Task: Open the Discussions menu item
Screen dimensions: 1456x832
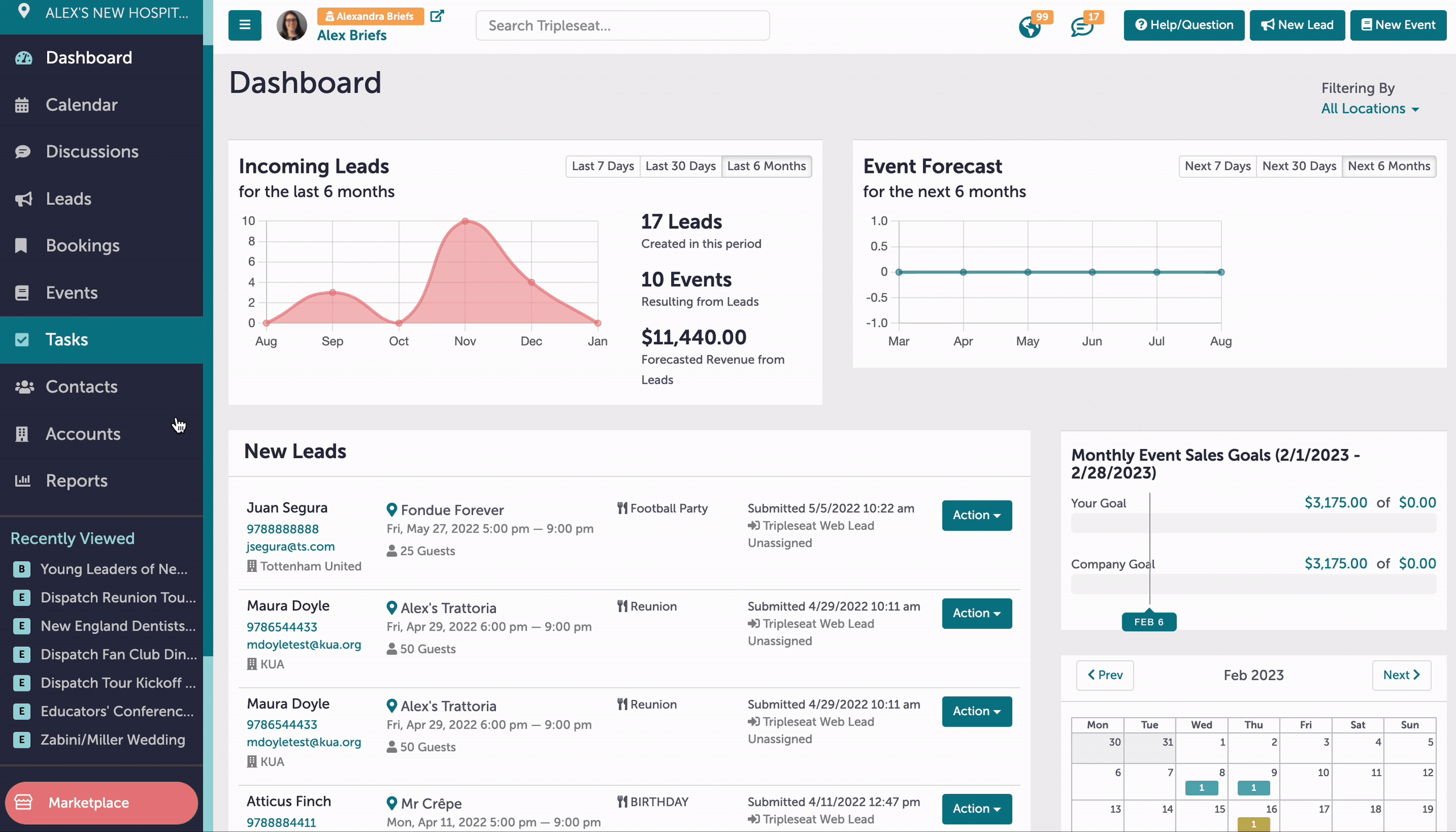Action: click(102, 151)
